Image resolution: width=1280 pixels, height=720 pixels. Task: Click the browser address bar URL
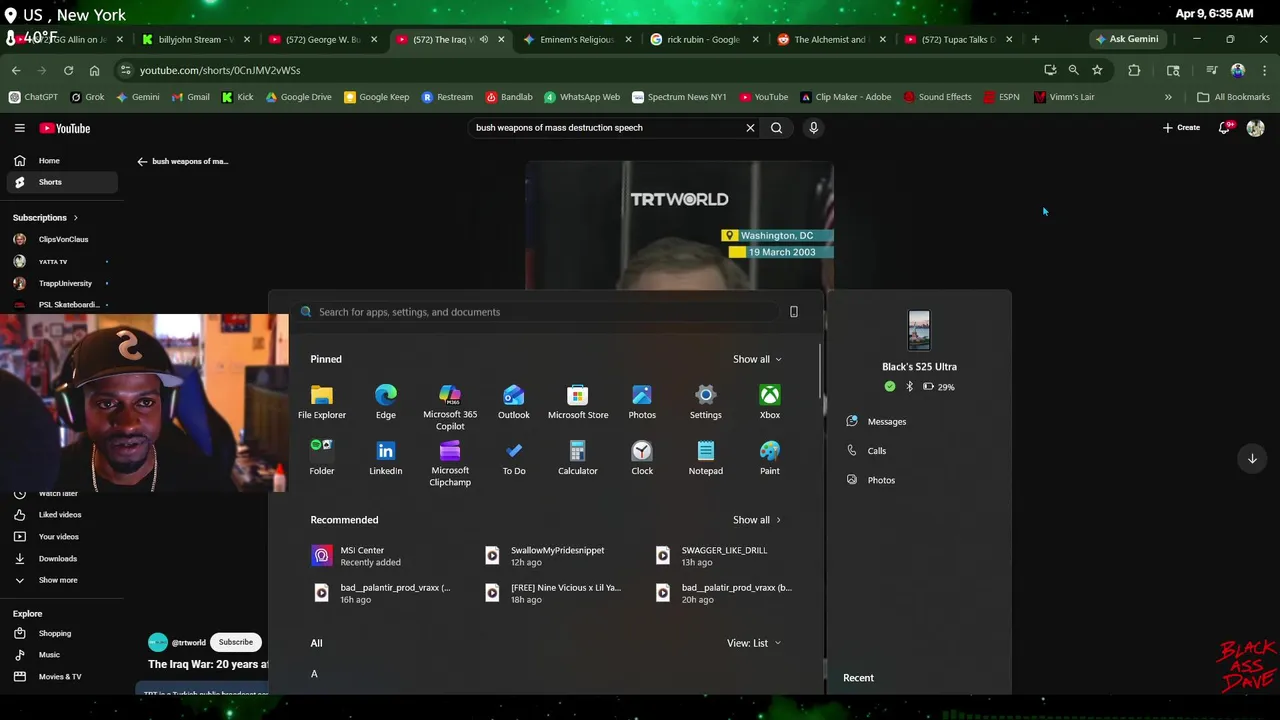(x=220, y=70)
